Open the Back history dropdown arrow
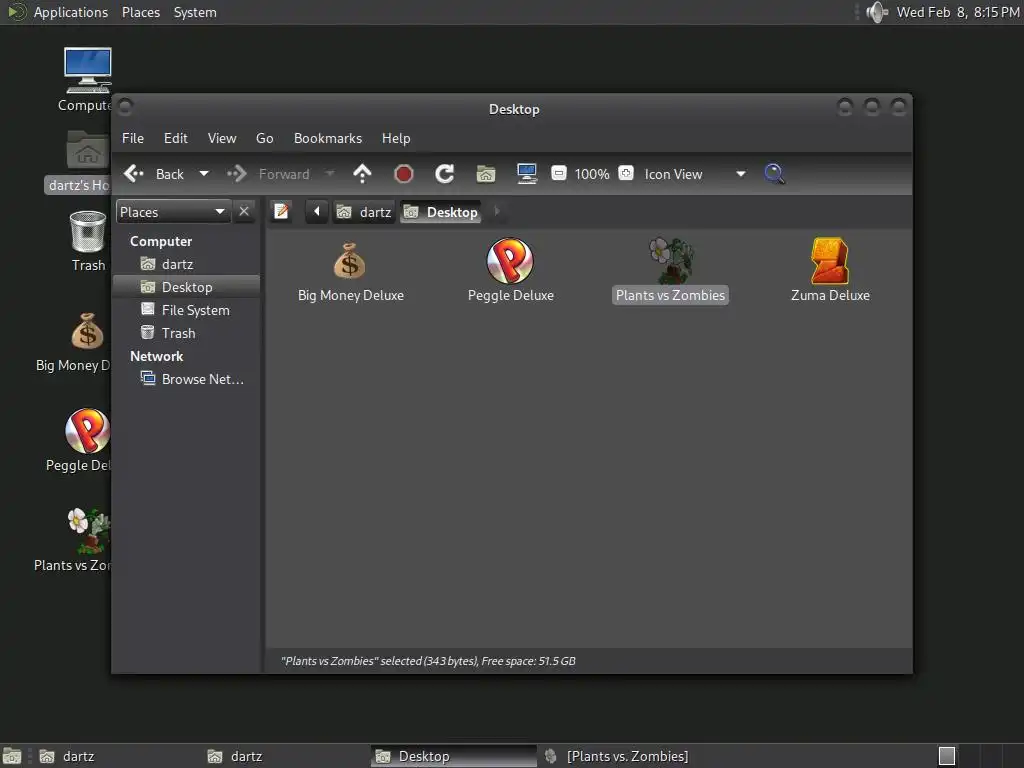Image resolution: width=1024 pixels, height=768 pixels. (x=204, y=174)
